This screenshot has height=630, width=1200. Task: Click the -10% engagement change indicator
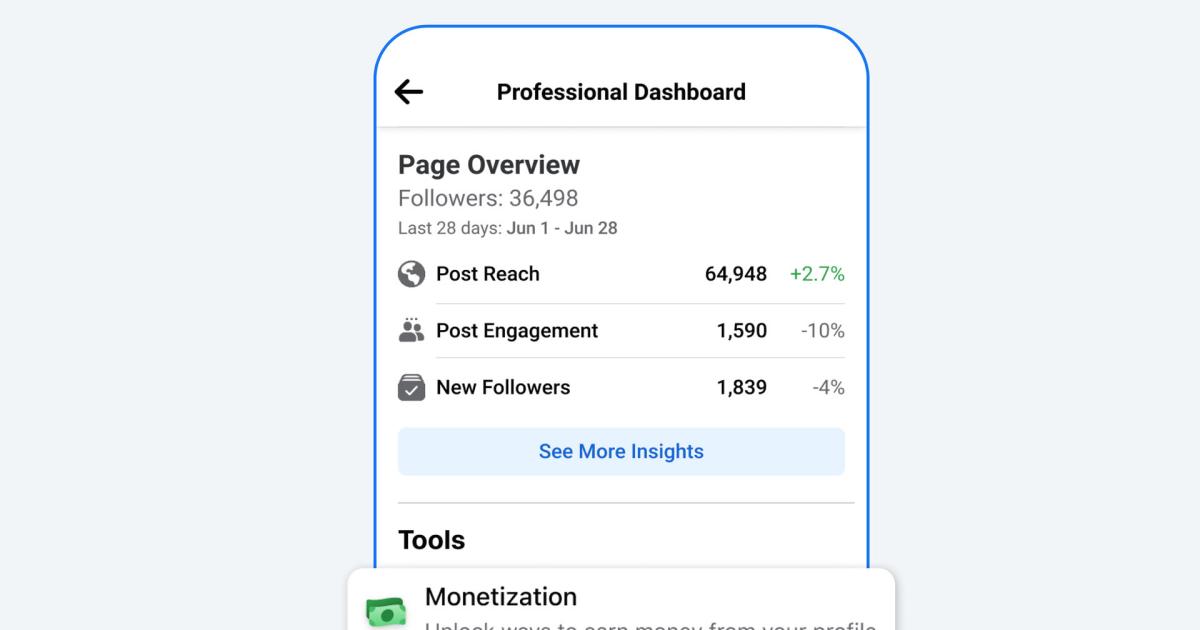coord(823,331)
